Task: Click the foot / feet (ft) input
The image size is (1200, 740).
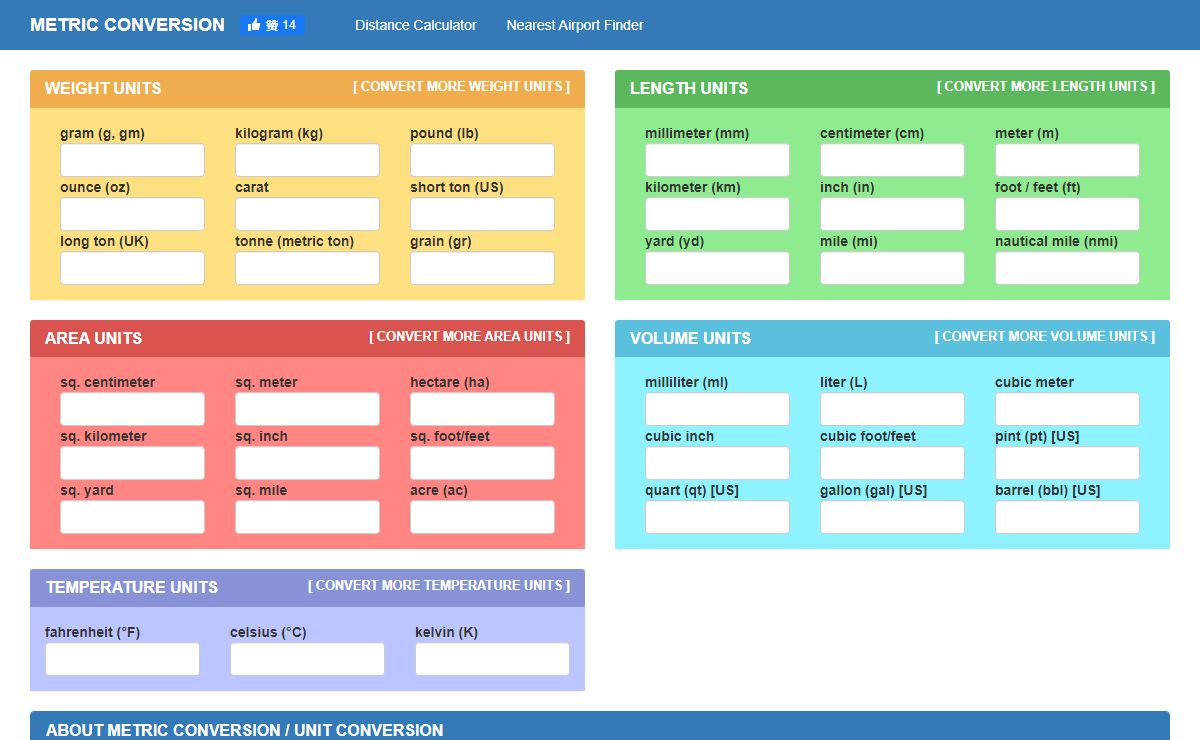Action: [1067, 214]
